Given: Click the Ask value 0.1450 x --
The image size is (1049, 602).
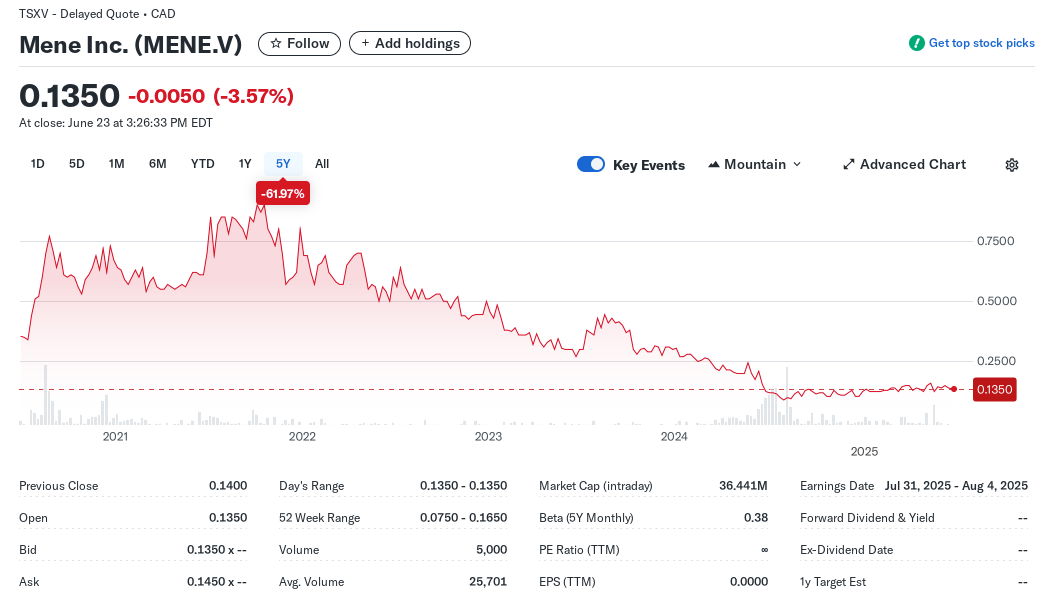Looking at the screenshot, I should tap(217, 582).
